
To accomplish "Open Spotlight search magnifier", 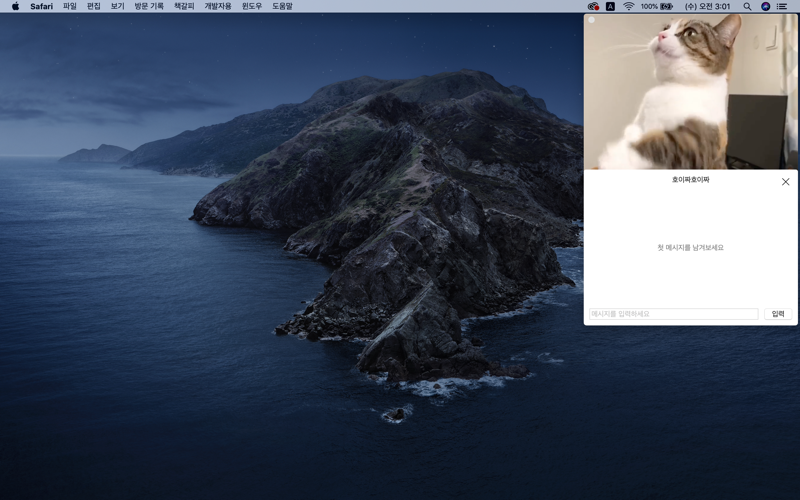I will (747, 6).
